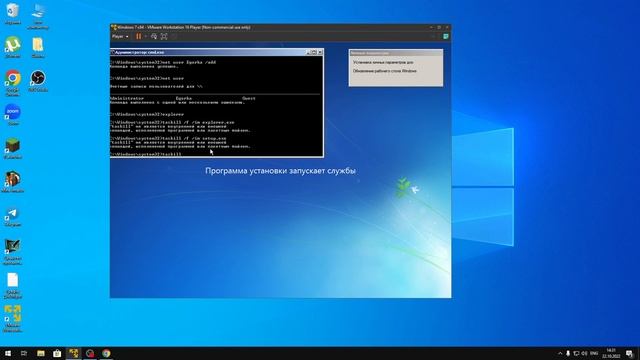Click the green icon on VMware toolbar right

pyautogui.click(x=446, y=37)
